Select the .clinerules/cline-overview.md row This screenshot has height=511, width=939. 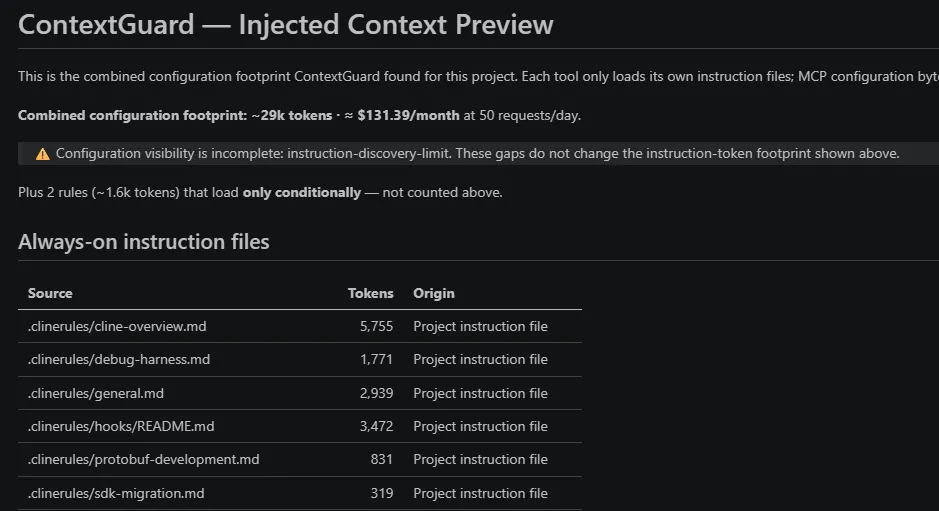pos(300,326)
